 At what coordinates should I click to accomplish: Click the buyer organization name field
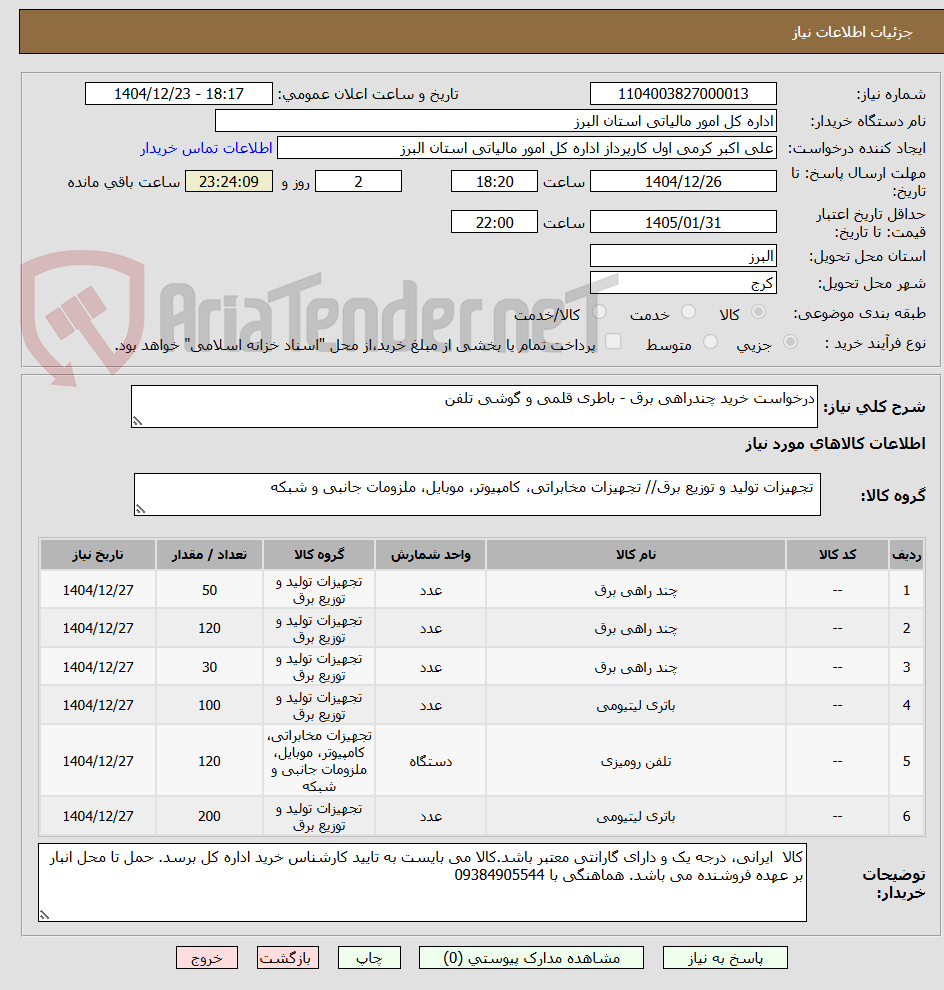pyautogui.click(x=496, y=121)
